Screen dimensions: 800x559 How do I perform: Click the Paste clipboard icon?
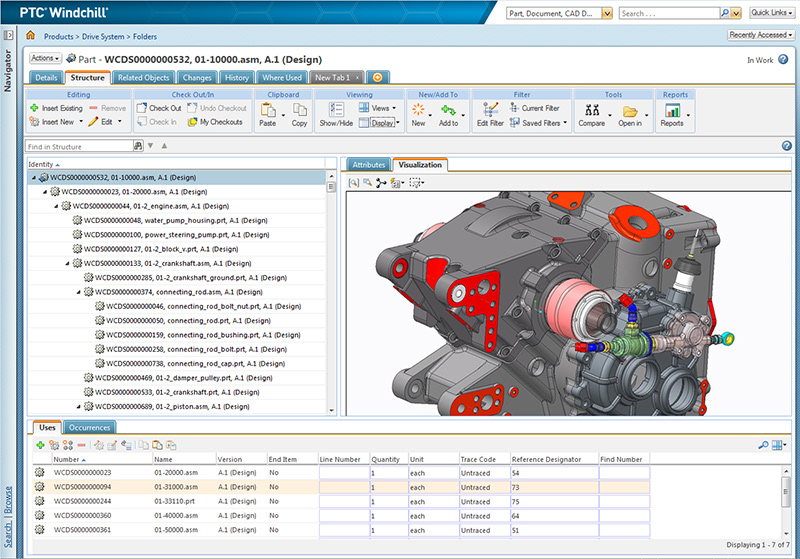pos(267,110)
